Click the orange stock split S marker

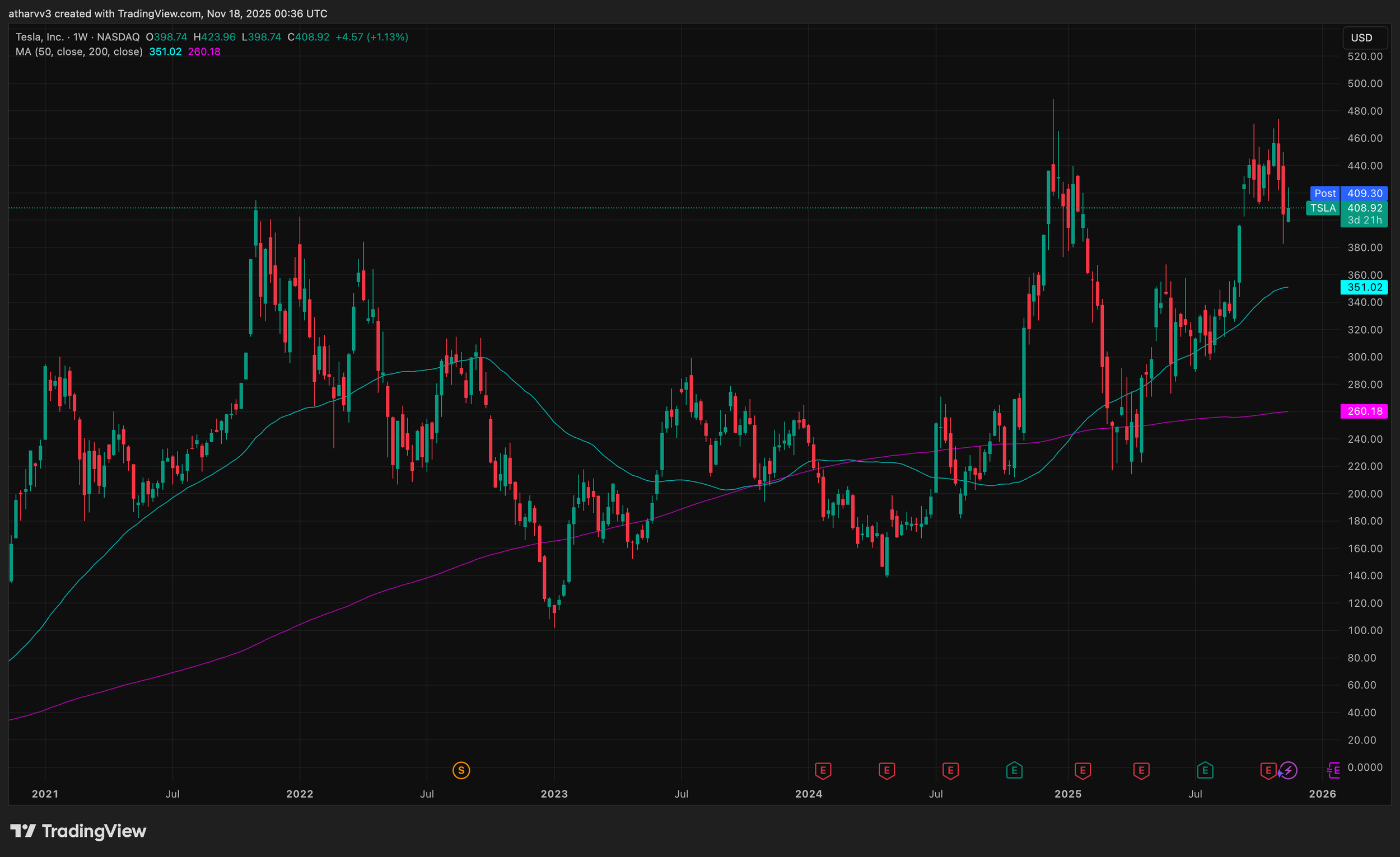point(461,771)
